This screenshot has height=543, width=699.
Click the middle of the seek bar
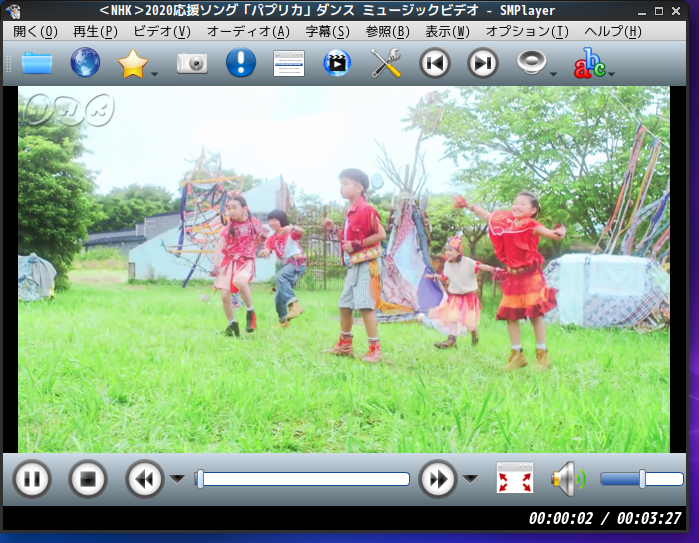tap(302, 479)
